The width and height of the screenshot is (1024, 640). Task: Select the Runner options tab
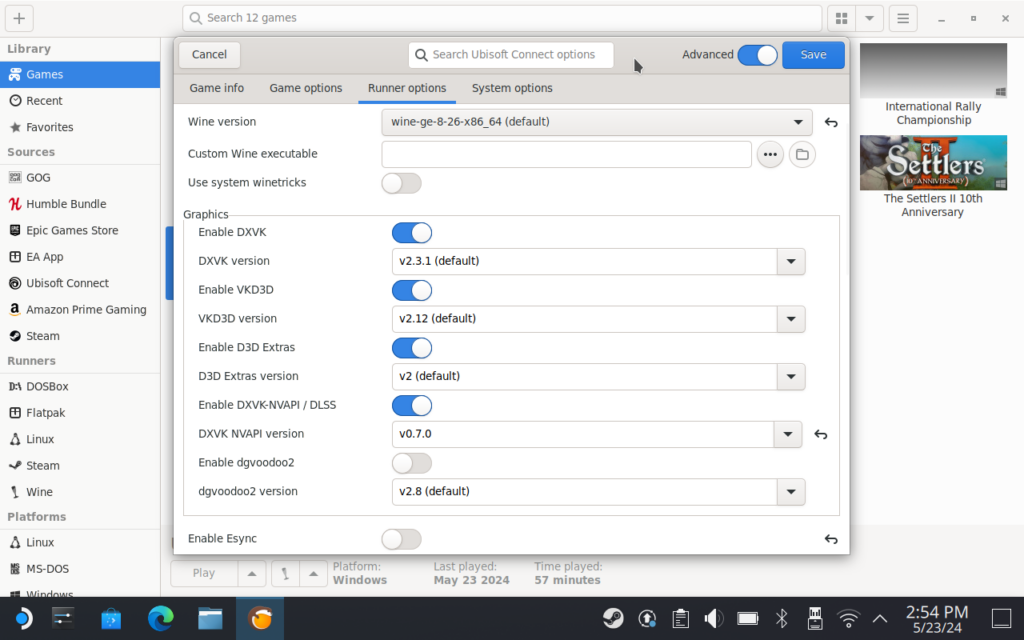[407, 88]
